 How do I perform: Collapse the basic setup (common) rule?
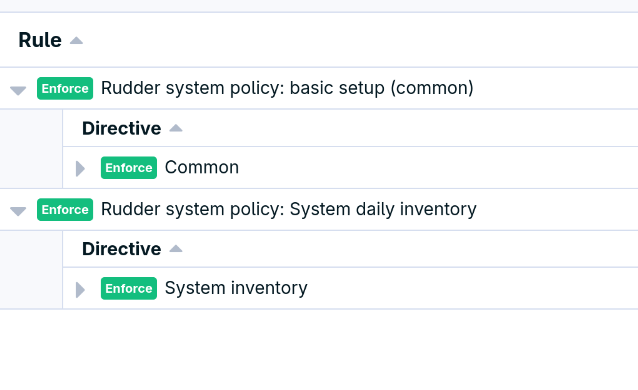(x=18, y=90)
